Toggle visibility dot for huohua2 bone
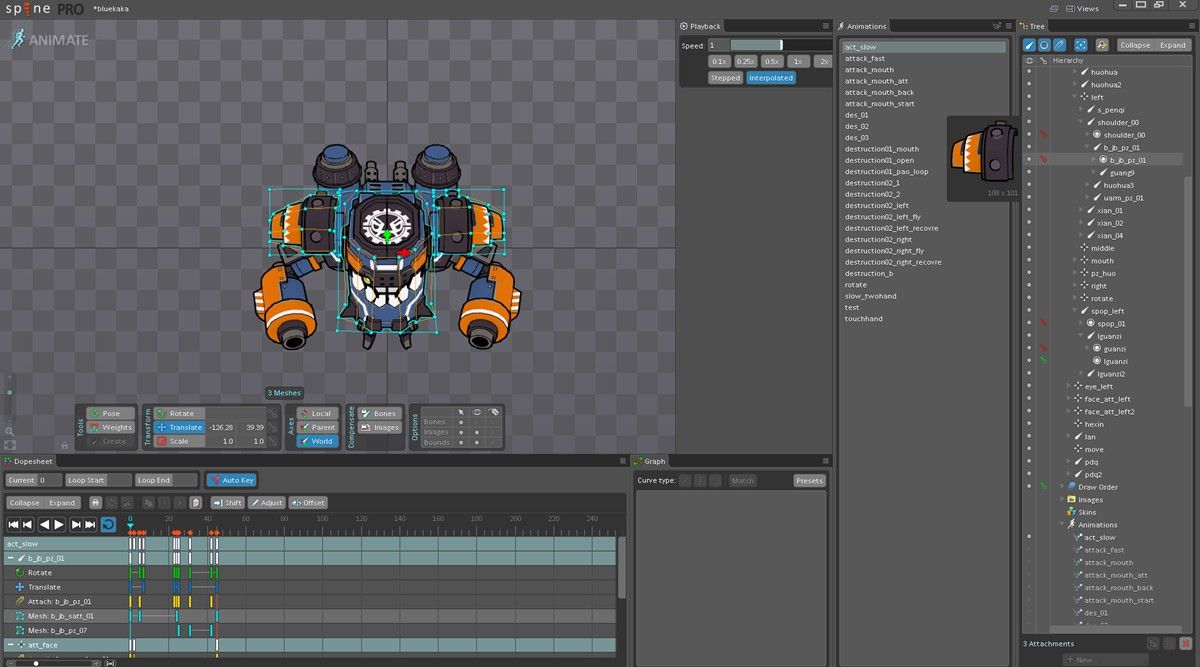This screenshot has height=667, width=1200. click(1029, 85)
